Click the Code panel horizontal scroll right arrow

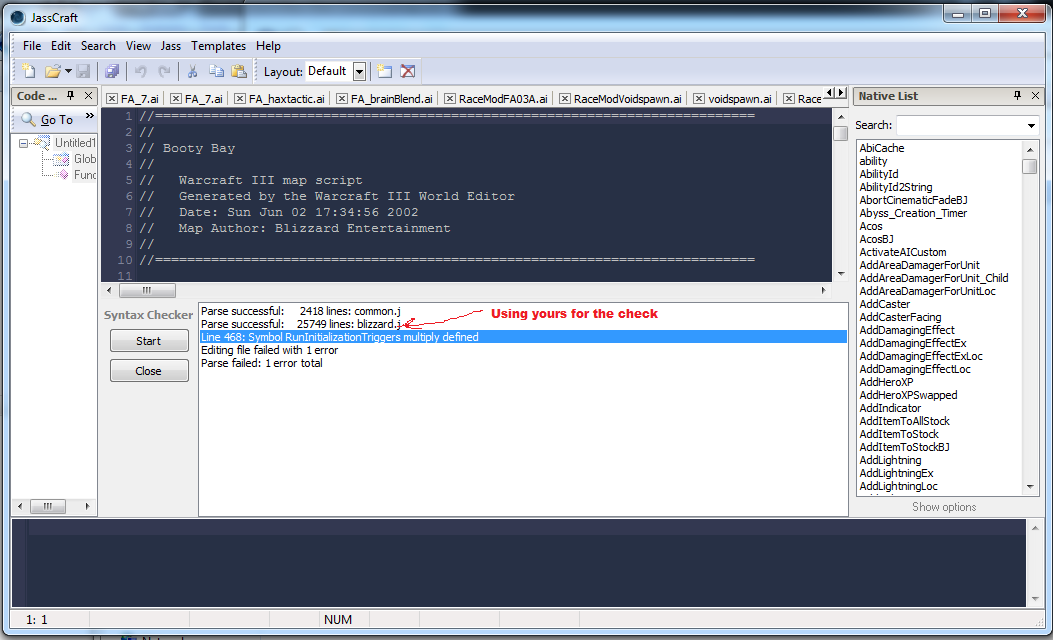87,506
